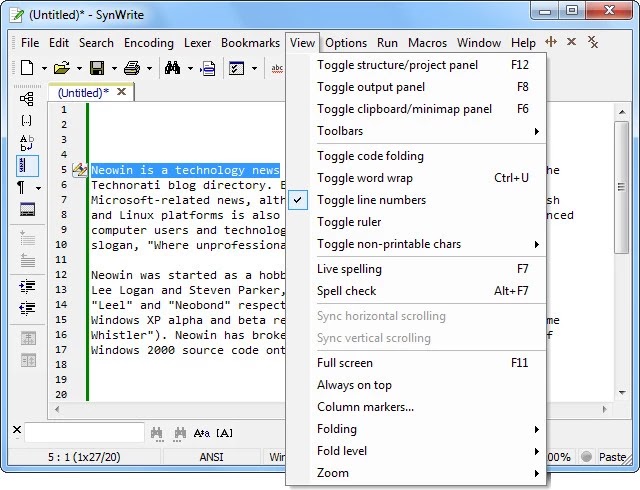The width and height of the screenshot is (640, 490).
Task: Toggle ruler from the View menu
Action: (x=416, y=222)
